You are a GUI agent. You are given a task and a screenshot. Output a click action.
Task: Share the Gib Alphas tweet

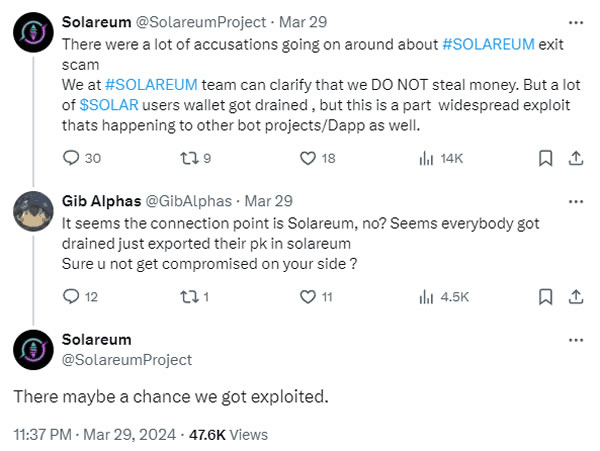point(575,296)
